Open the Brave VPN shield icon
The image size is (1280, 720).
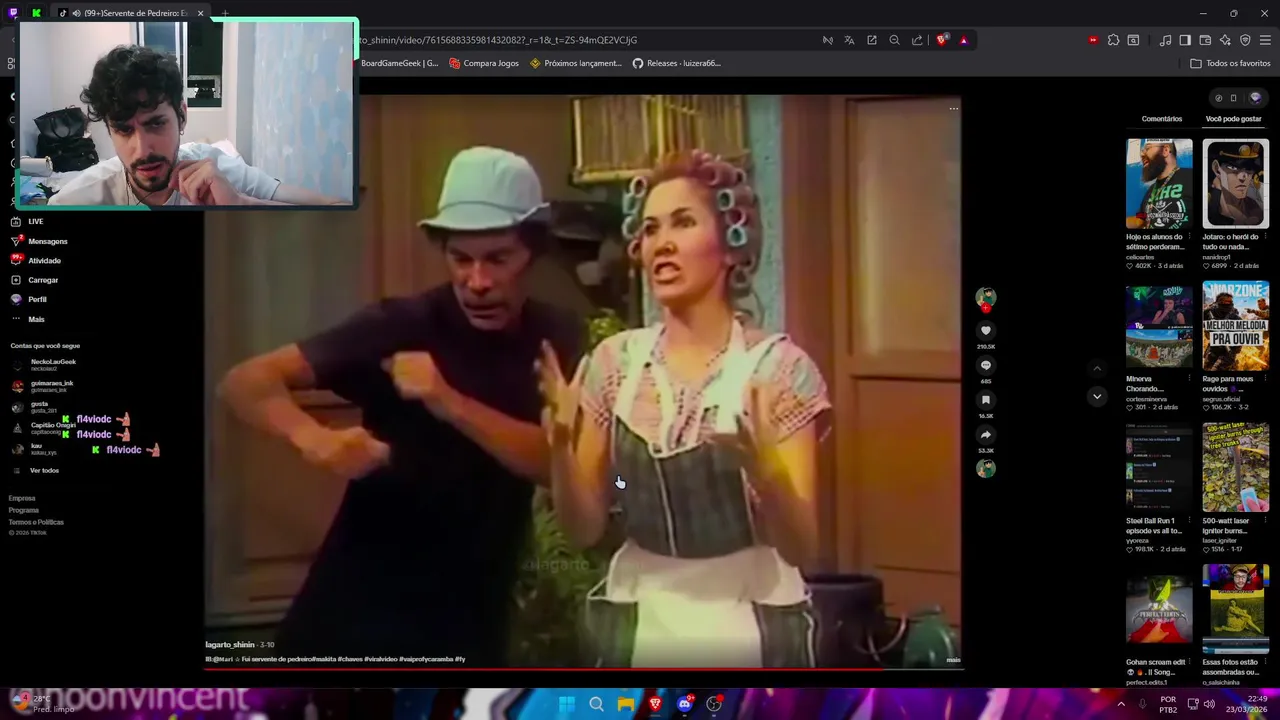pos(1245,40)
